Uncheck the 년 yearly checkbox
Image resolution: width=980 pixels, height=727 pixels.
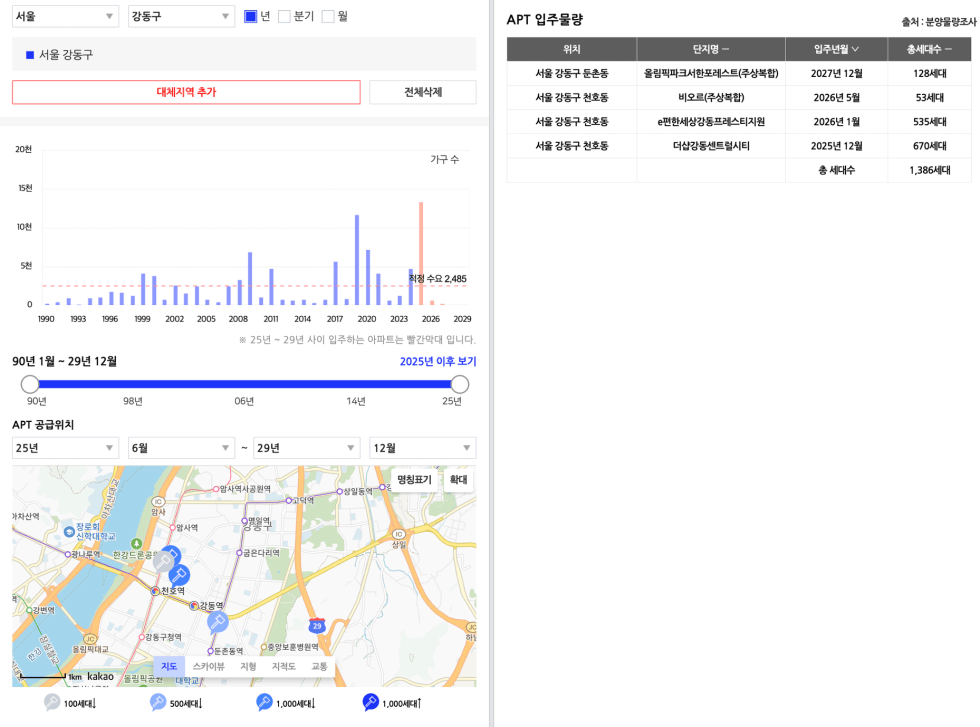click(x=251, y=16)
